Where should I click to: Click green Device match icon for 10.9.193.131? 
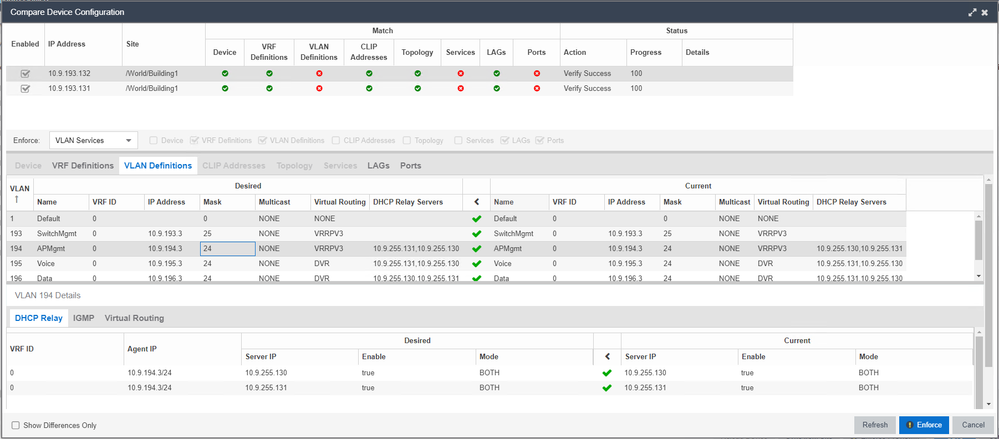coord(225,89)
